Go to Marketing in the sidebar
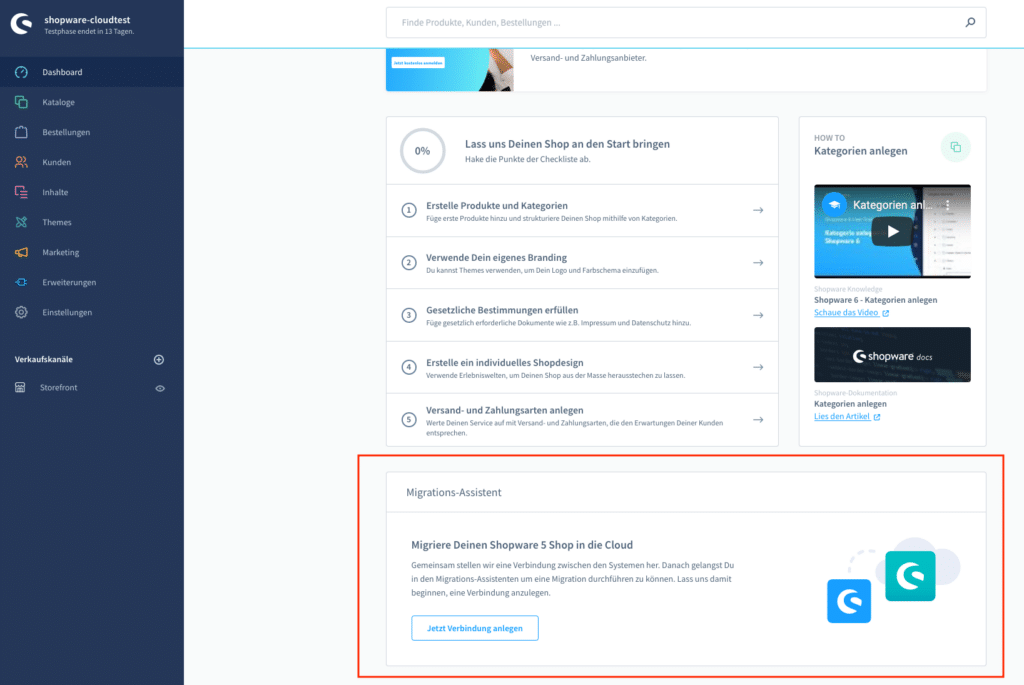Screen dimensions: 1024x685 pos(92,252)
